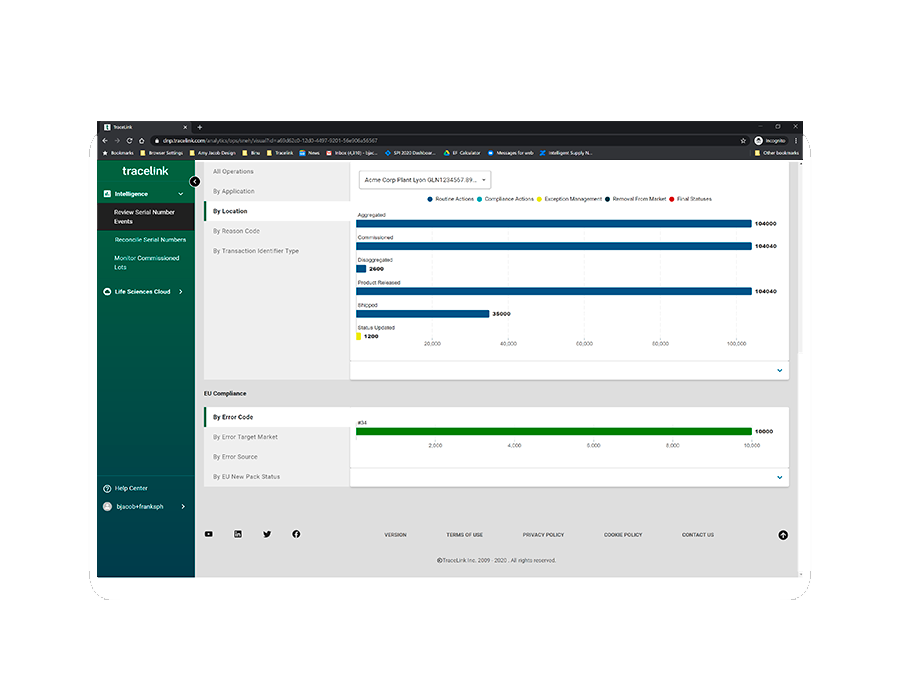Click the TERMS OF USE footer link

465,535
